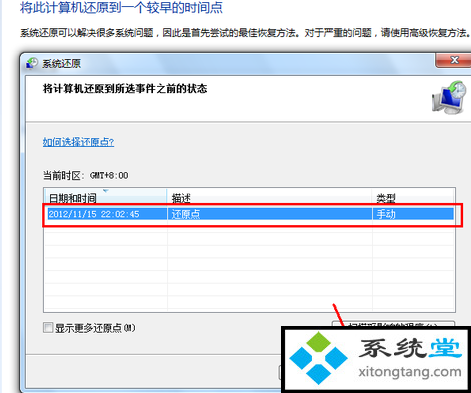
Task: Click the 将此计算机还原到一个较早的时间点 heading
Action: pyautogui.click(x=121, y=8)
